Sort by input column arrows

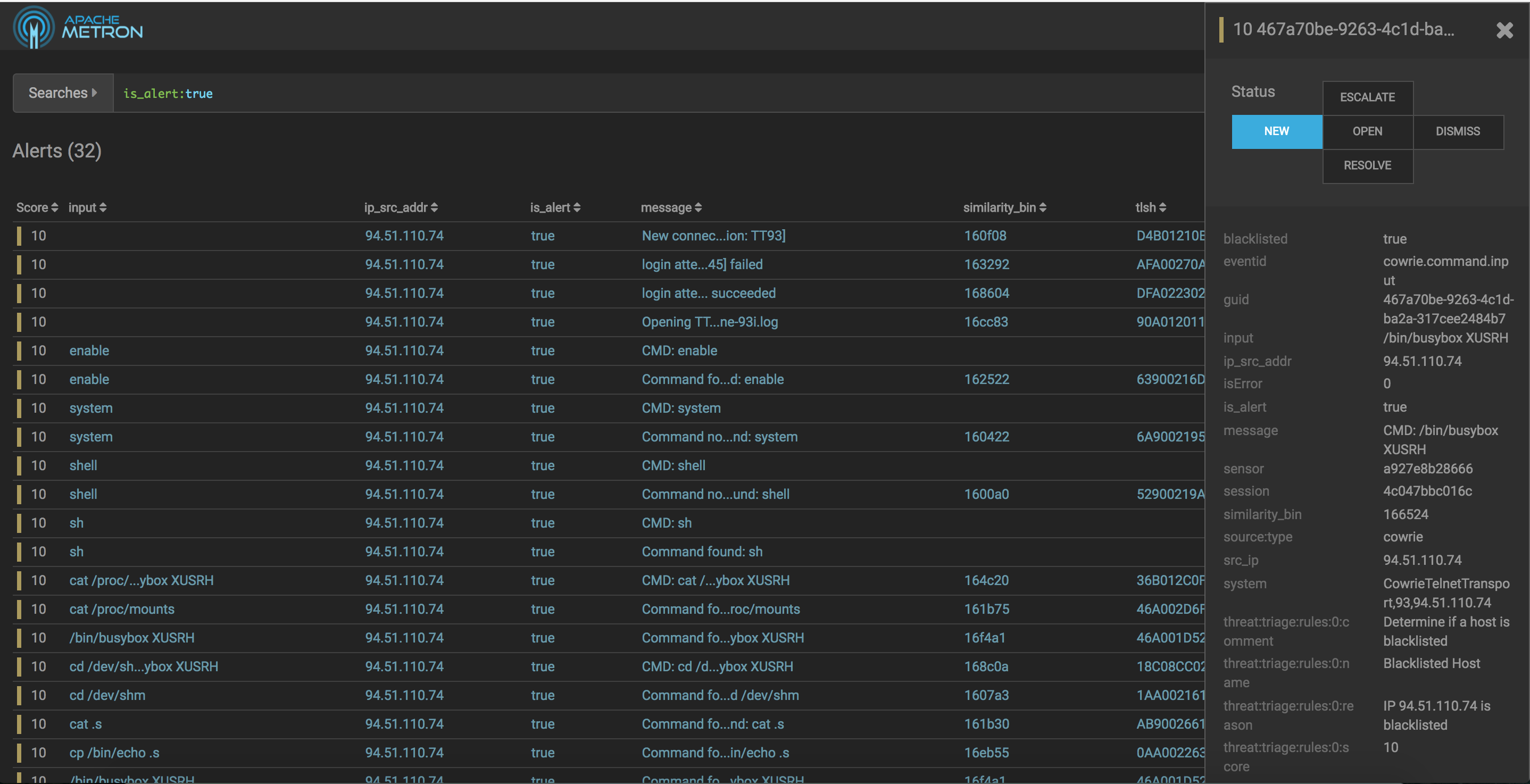tap(103, 207)
